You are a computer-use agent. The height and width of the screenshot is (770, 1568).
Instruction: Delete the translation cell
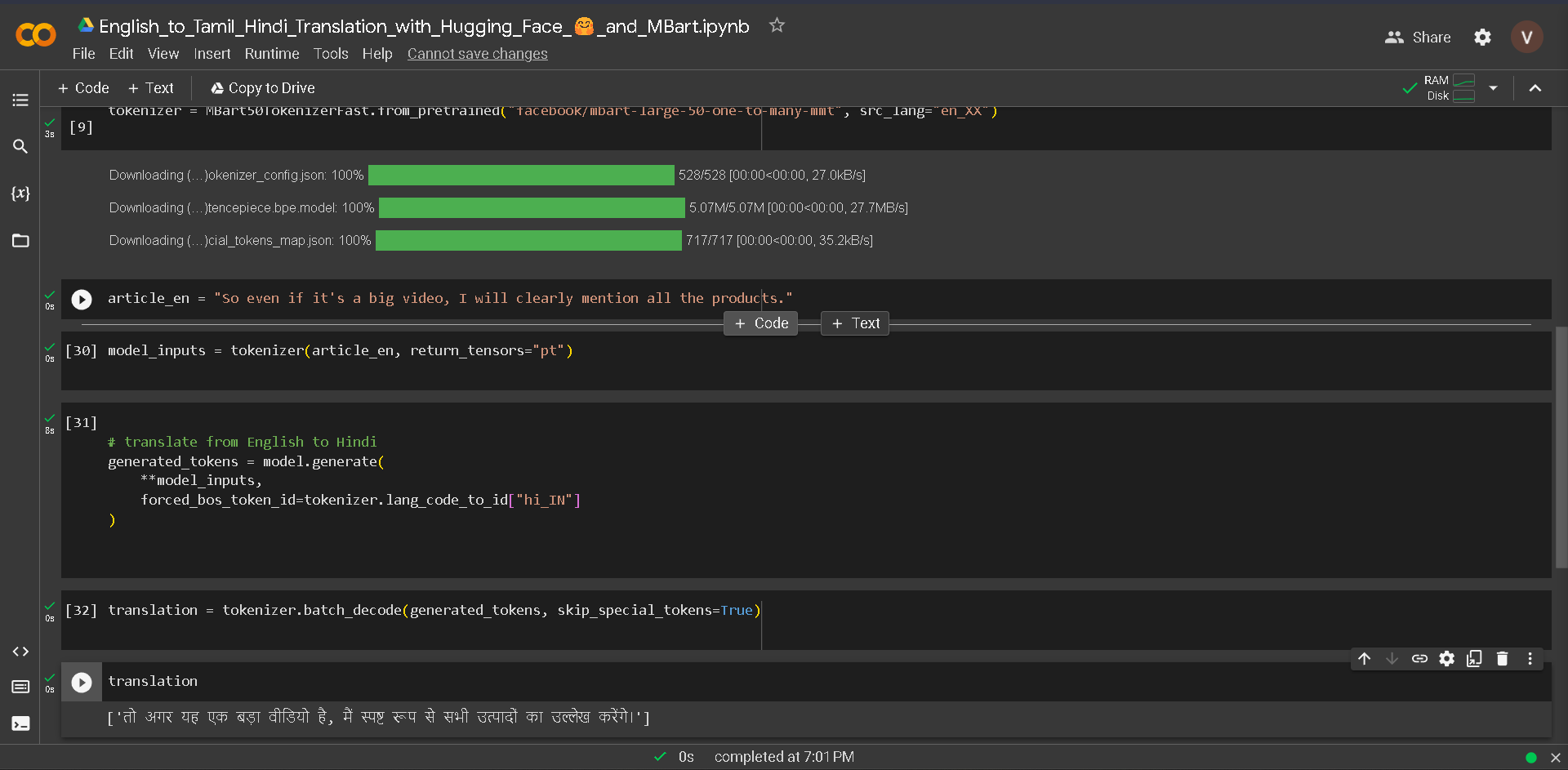pyautogui.click(x=1502, y=659)
